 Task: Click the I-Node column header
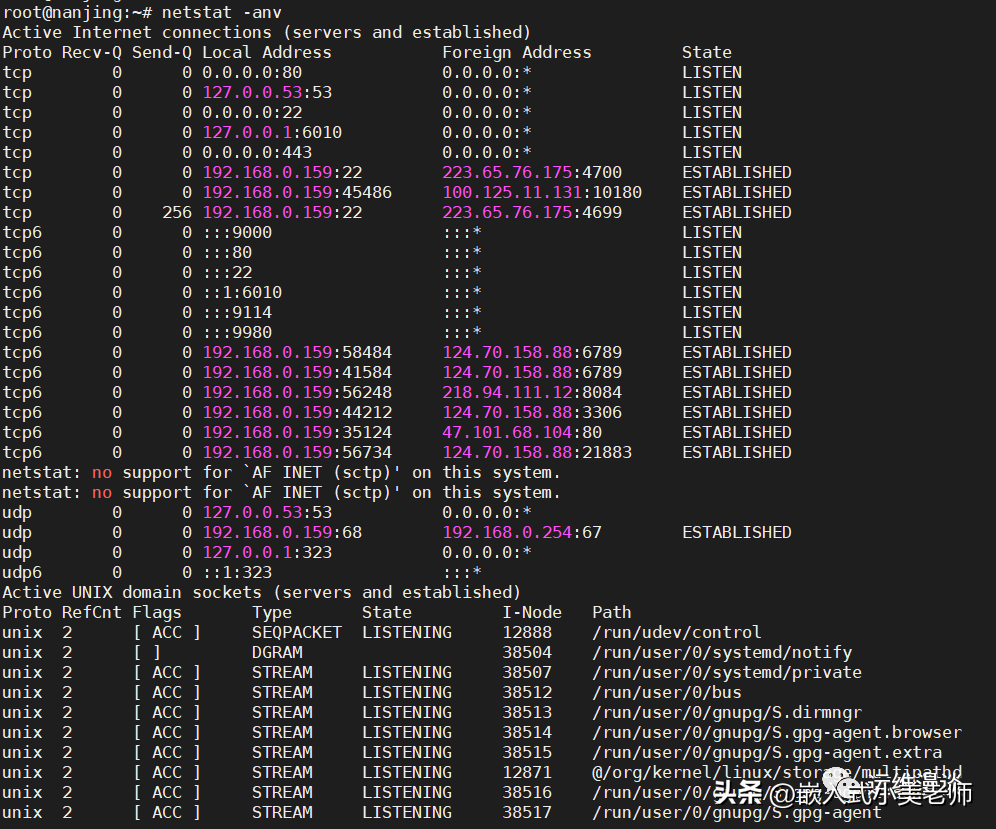(531, 612)
